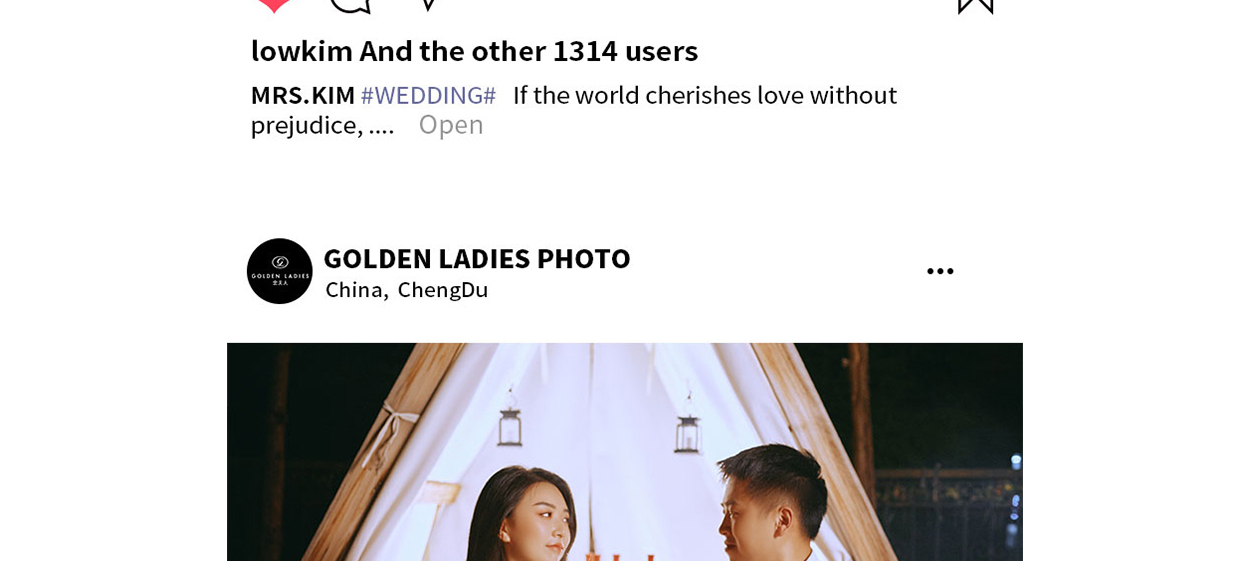Select the #WEDDING# hashtag

428,95
